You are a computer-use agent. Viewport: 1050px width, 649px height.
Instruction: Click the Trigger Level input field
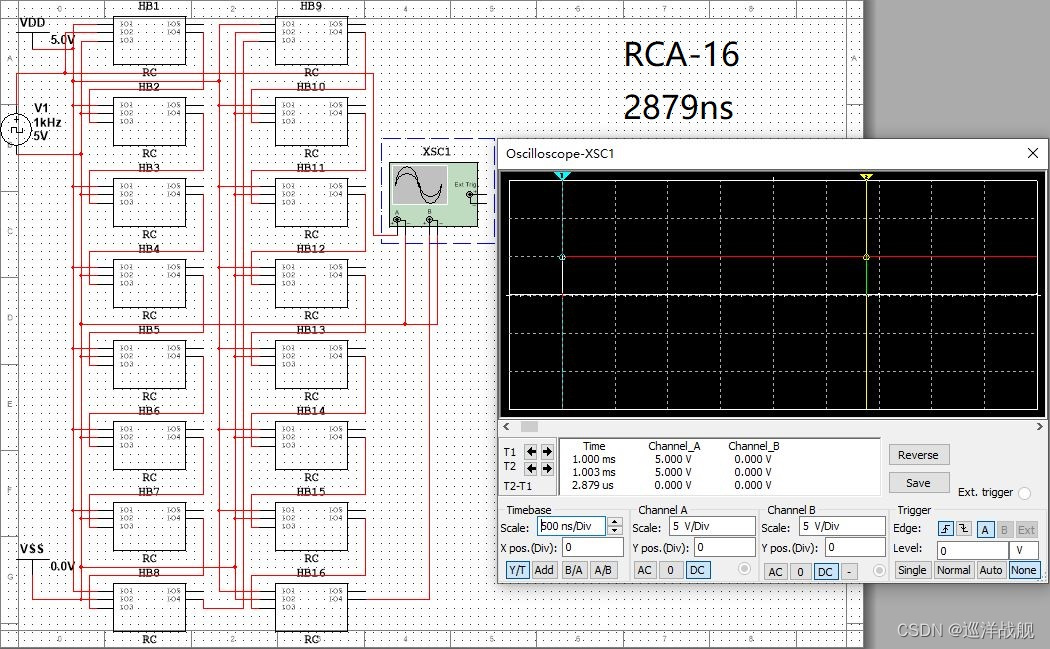click(972, 551)
